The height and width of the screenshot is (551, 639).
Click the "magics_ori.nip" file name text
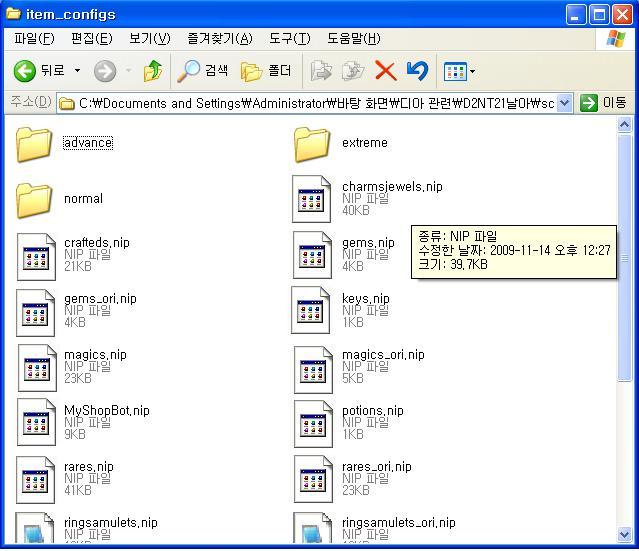tap(383, 355)
